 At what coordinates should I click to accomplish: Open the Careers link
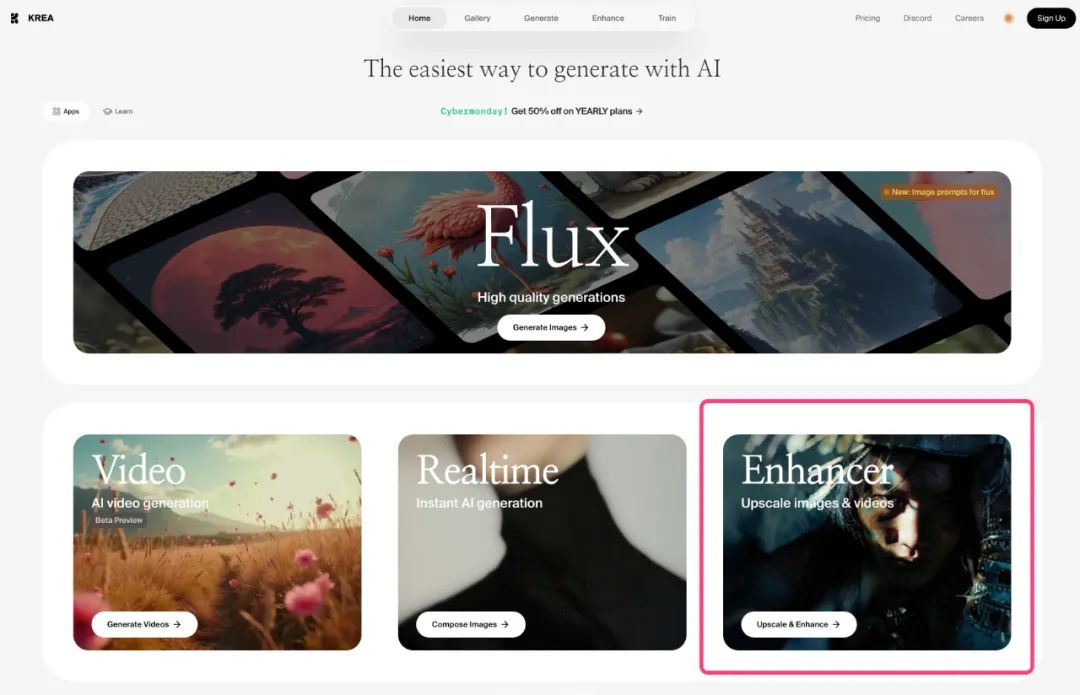click(x=969, y=18)
